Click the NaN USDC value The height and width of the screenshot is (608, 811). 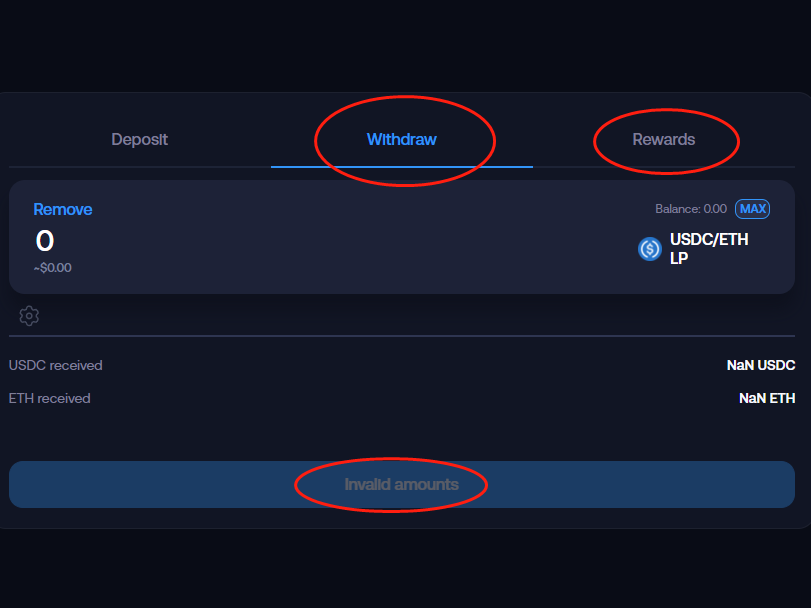[x=760, y=365]
